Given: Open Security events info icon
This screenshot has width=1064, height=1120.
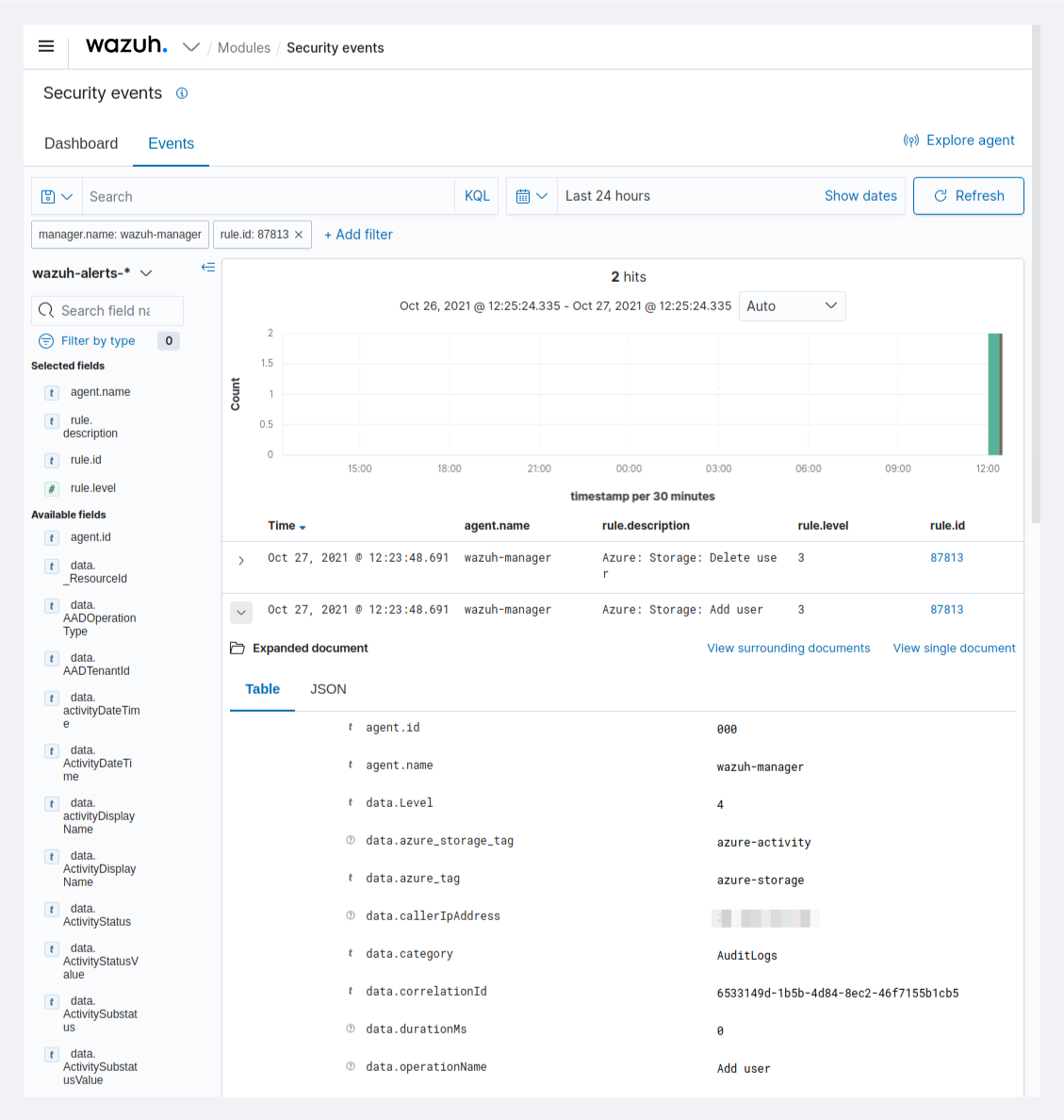Looking at the screenshot, I should point(182,93).
